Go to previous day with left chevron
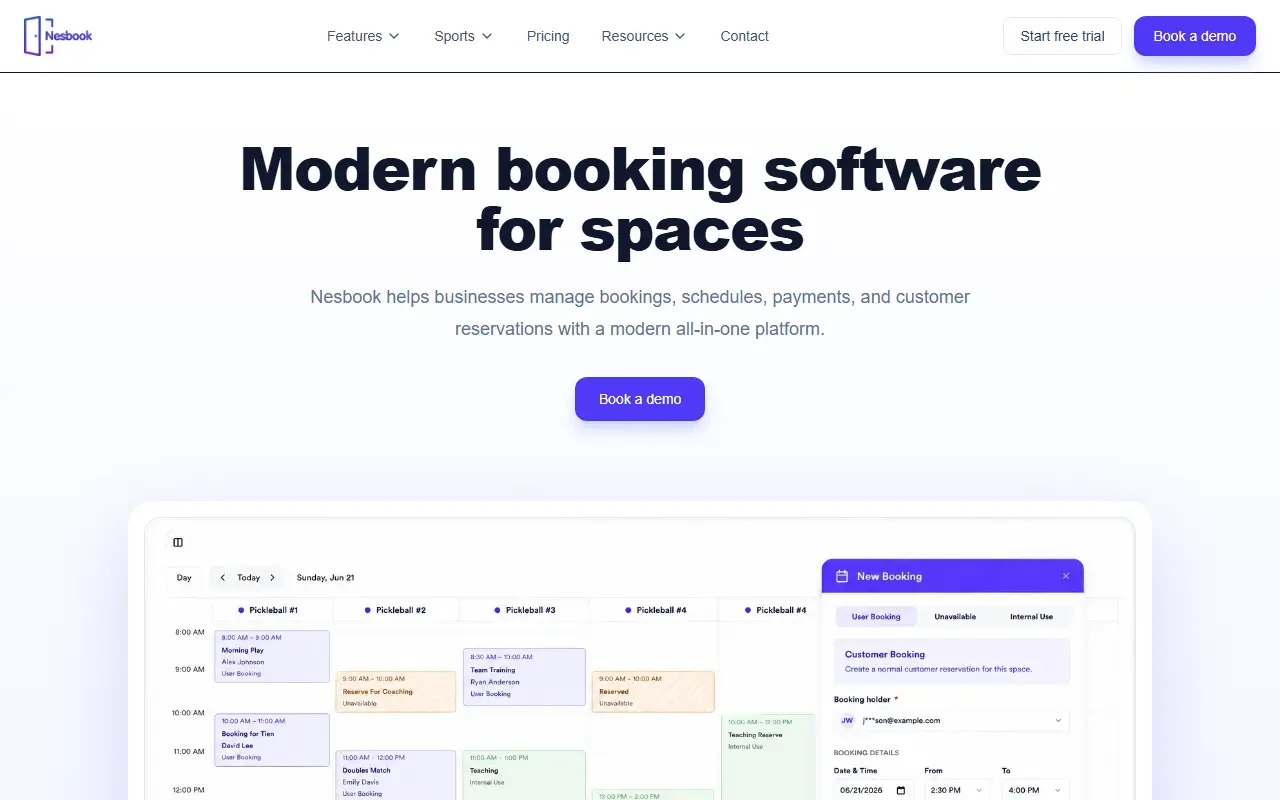 pos(223,577)
